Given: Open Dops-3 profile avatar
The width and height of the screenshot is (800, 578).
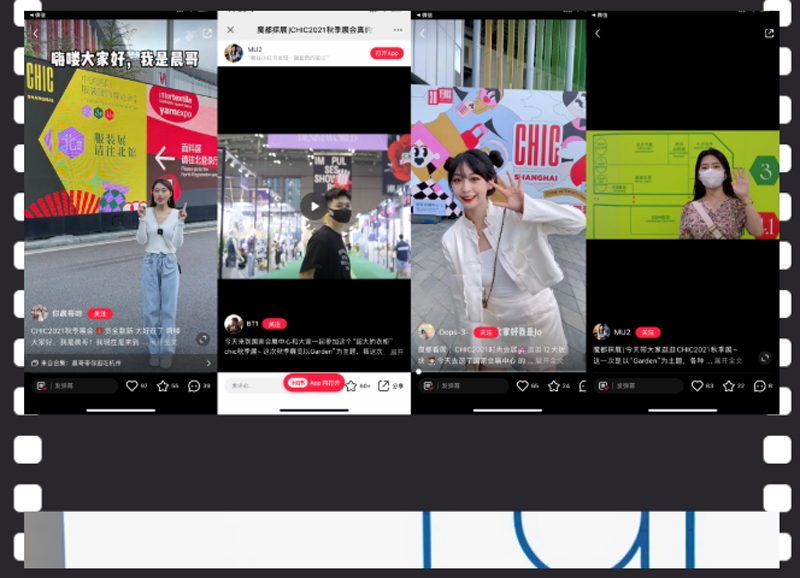Looking at the screenshot, I should 427,332.
